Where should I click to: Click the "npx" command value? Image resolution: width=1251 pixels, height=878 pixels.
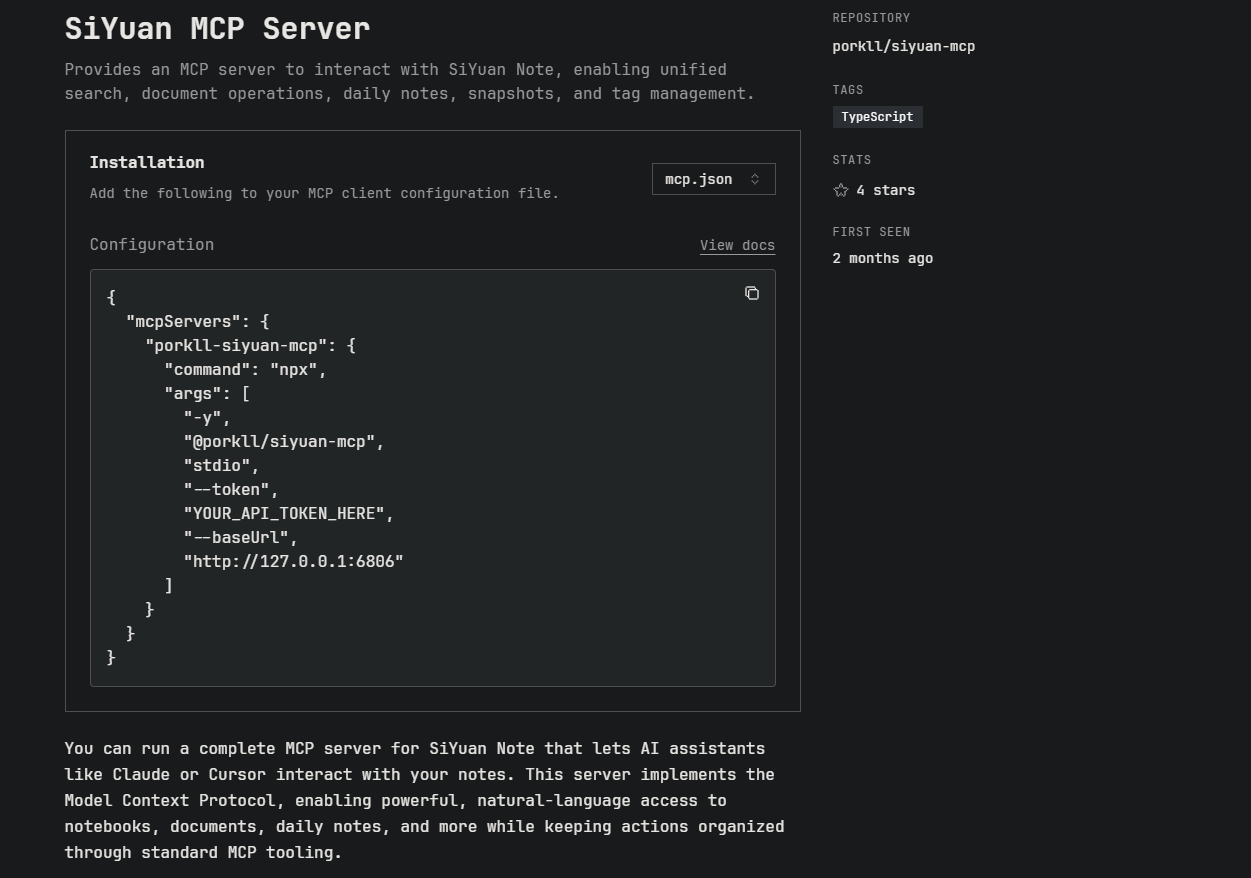[x=297, y=369]
